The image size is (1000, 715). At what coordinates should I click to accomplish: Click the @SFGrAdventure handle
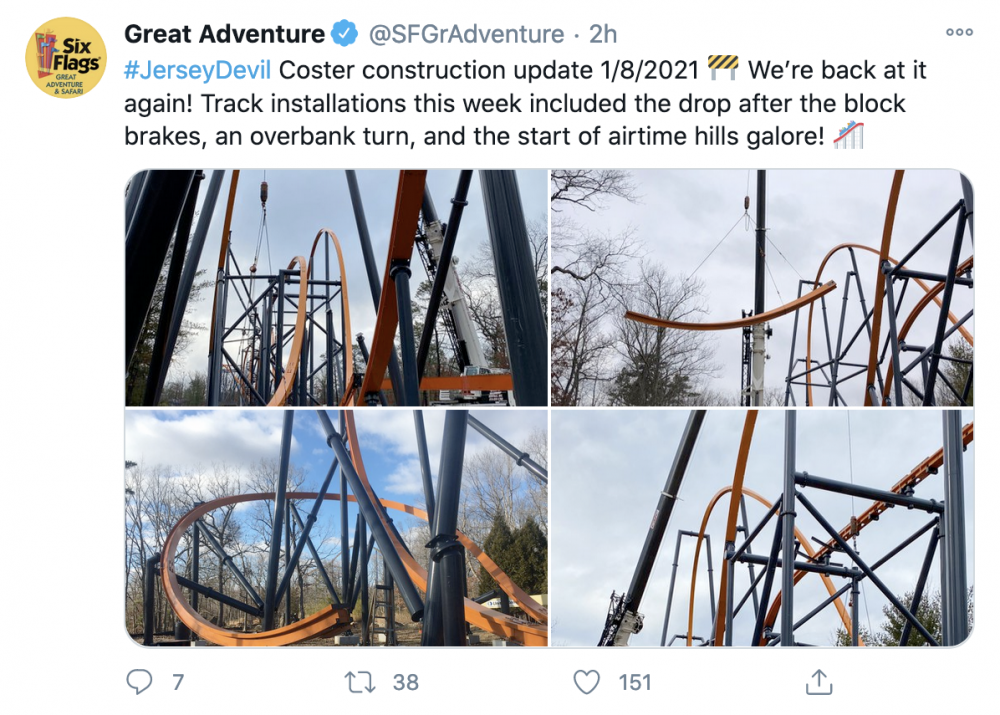[x=467, y=34]
